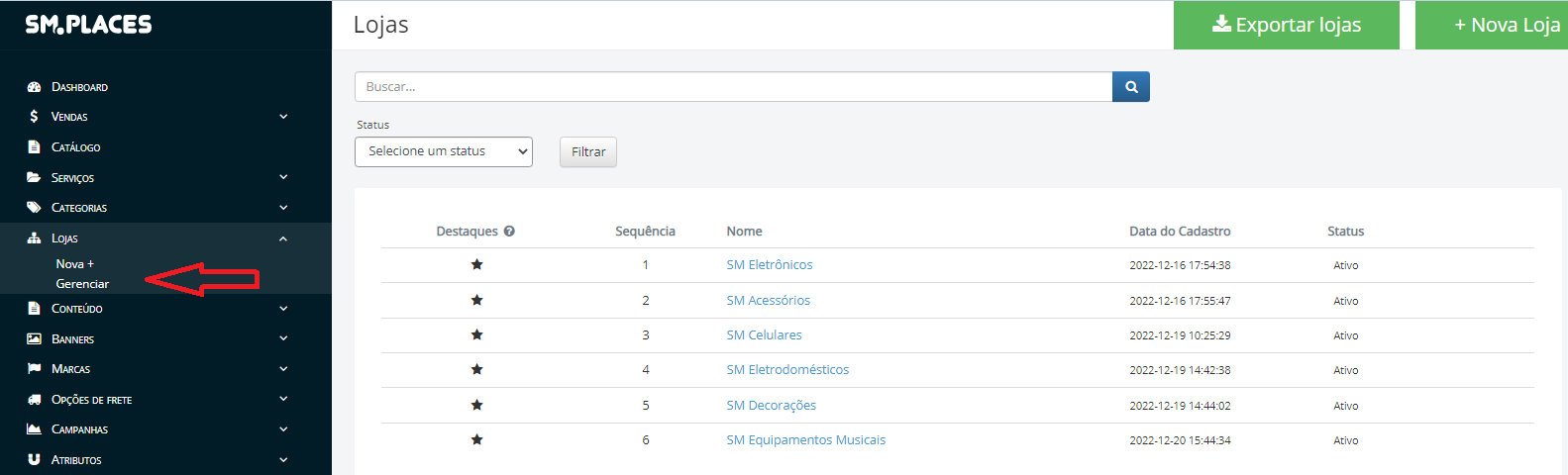The width and height of the screenshot is (1568, 475).
Task: Click the file icon beside Conteúdo
Action: (34, 309)
